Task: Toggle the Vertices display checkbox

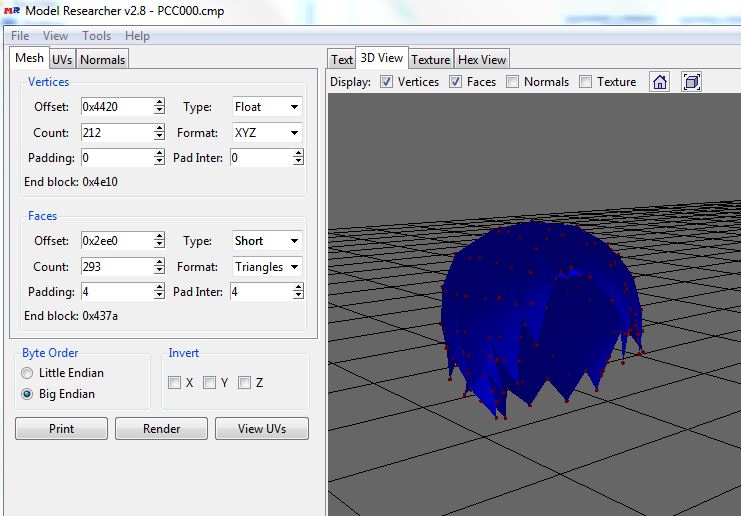Action: coord(386,82)
